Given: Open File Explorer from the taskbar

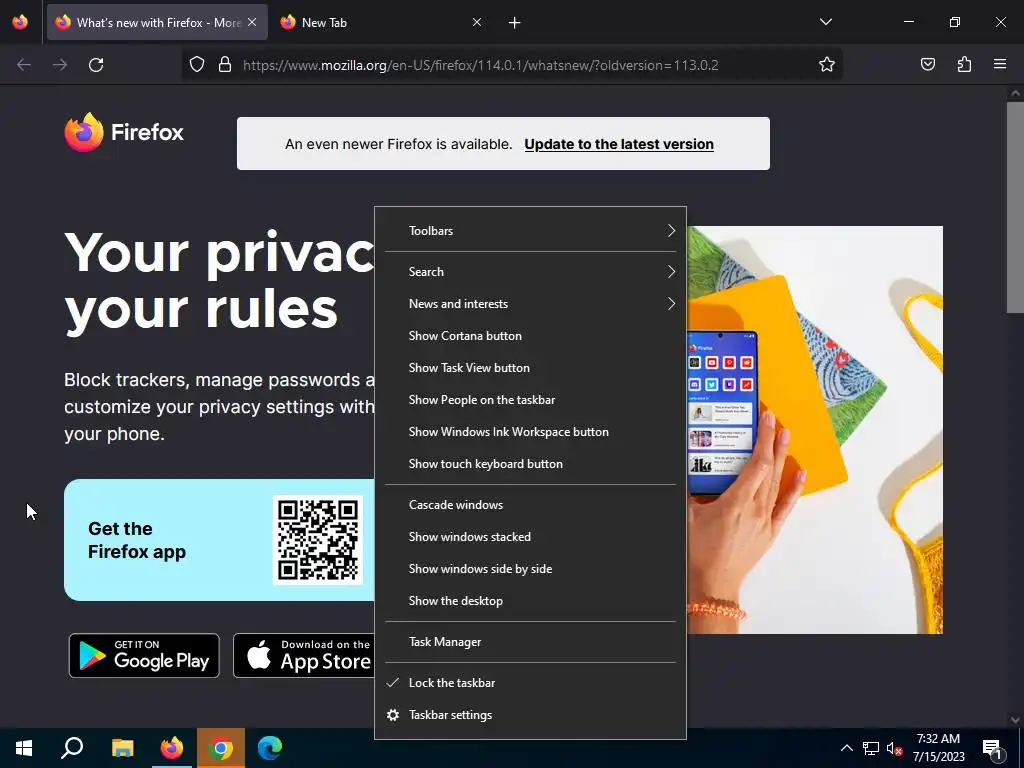Looking at the screenshot, I should (x=122, y=748).
